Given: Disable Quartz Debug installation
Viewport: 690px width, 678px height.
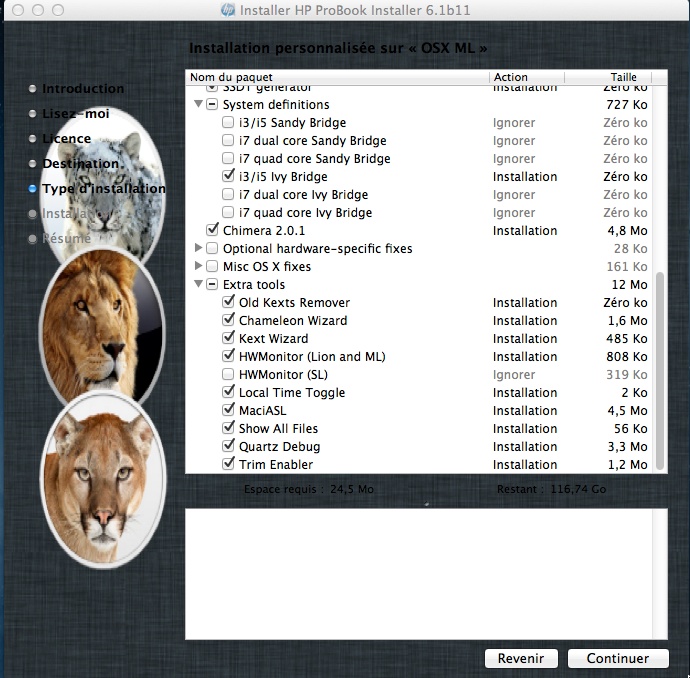Looking at the screenshot, I should pos(228,447).
